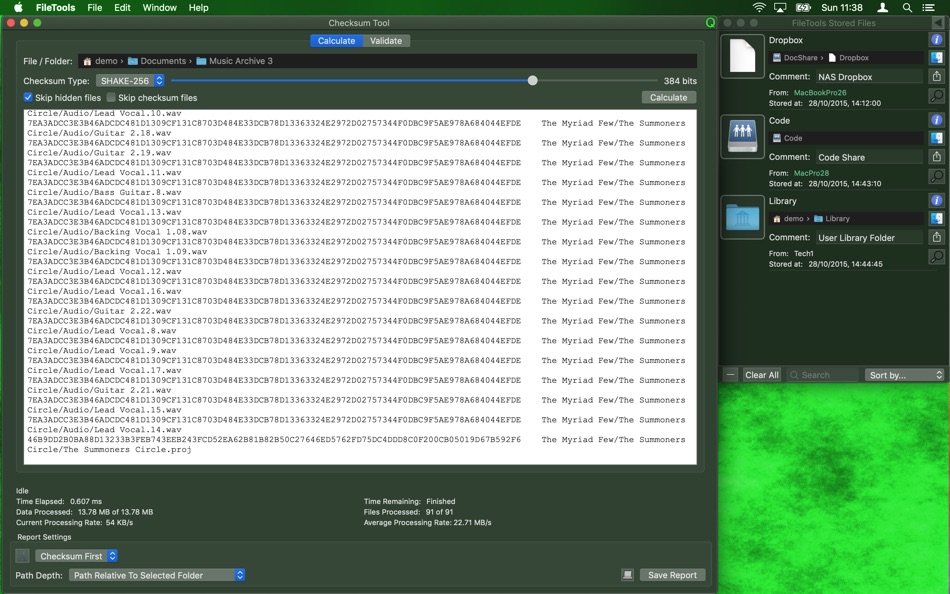The width and height of the screenshot is (950, 594).
Task: Click the print report icon
Action: (x=628, y=575)
